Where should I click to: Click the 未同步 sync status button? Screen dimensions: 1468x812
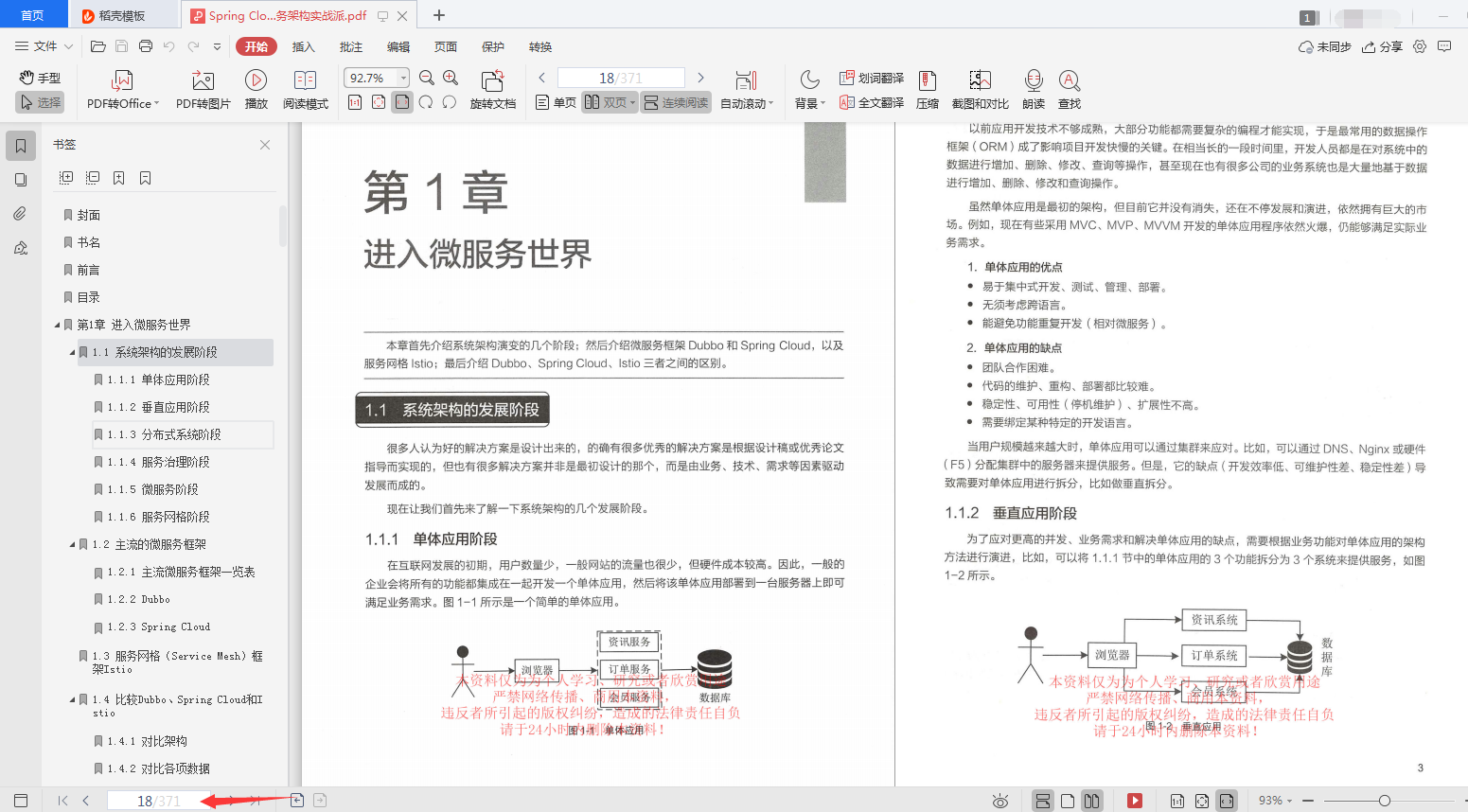tap(1325, 46)
